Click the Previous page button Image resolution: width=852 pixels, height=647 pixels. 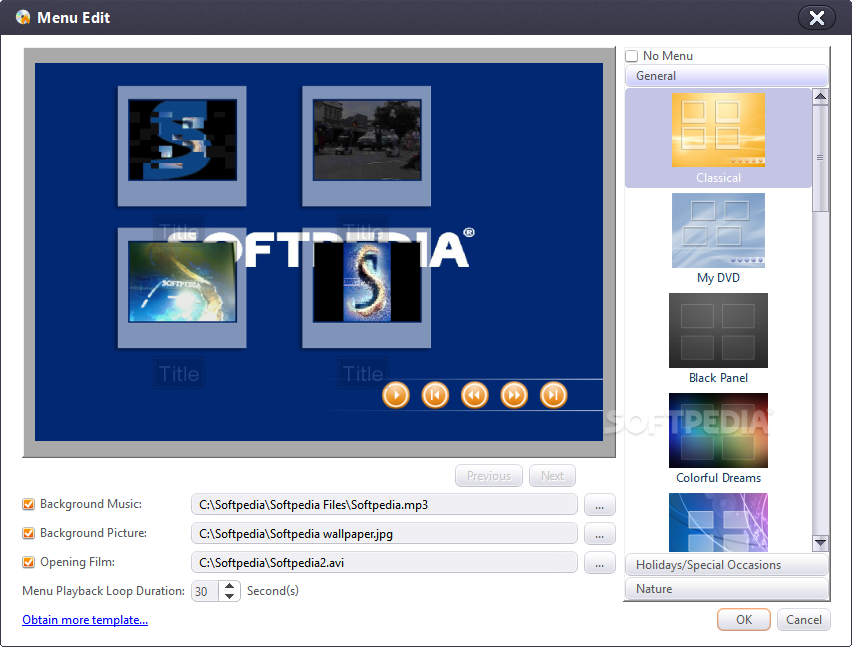click(488, 476)
